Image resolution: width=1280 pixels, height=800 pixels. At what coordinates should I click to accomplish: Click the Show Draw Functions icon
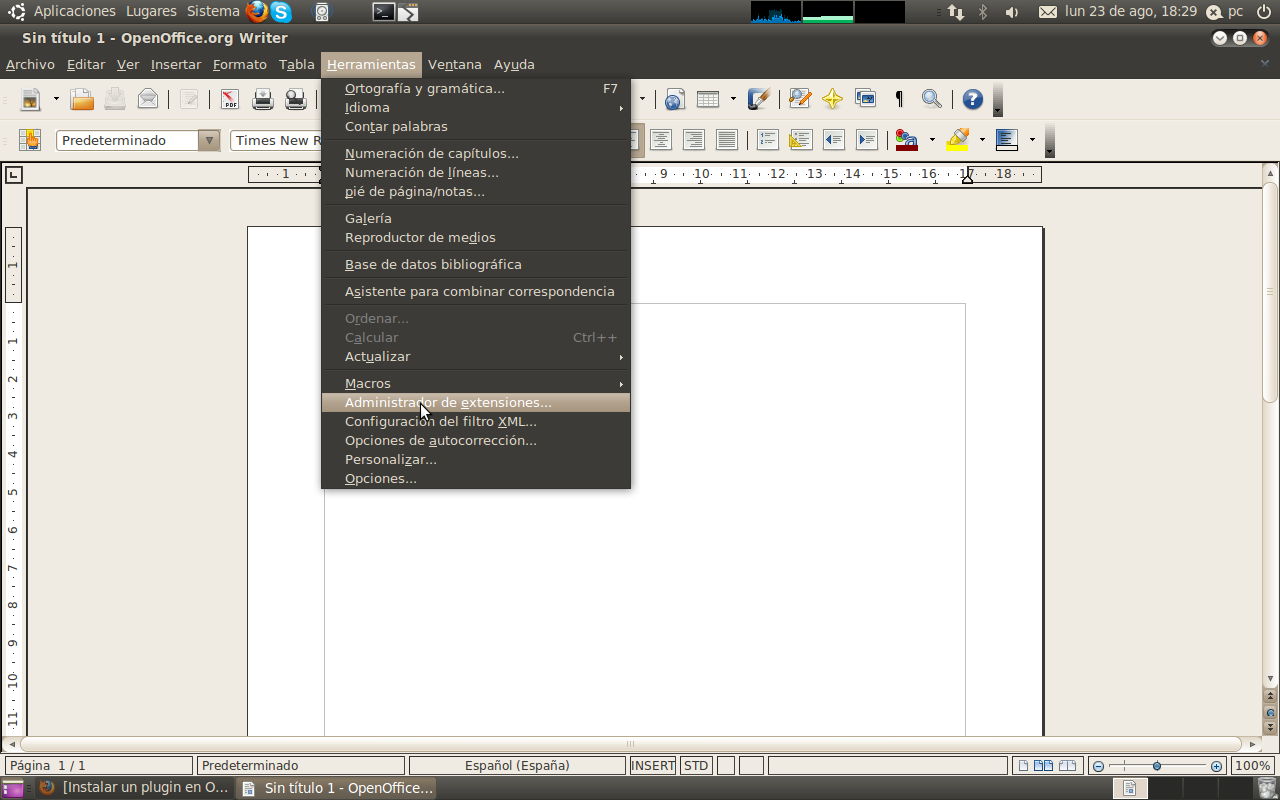pos(759,99)
